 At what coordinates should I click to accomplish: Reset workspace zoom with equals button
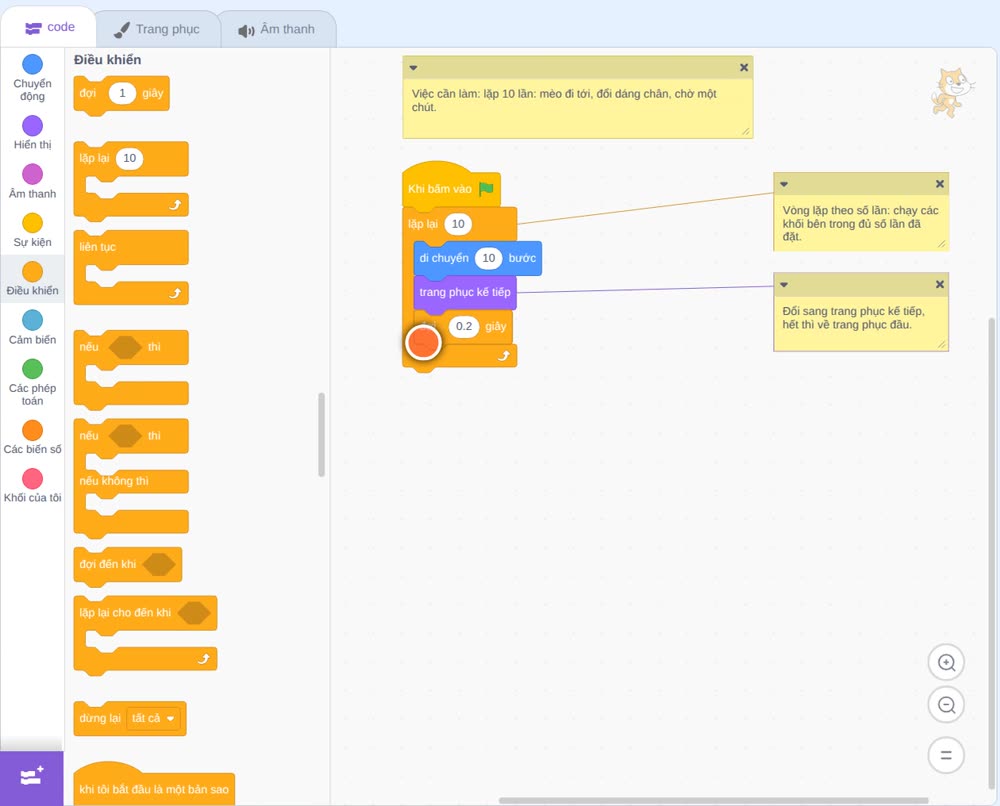pos(946,755)
